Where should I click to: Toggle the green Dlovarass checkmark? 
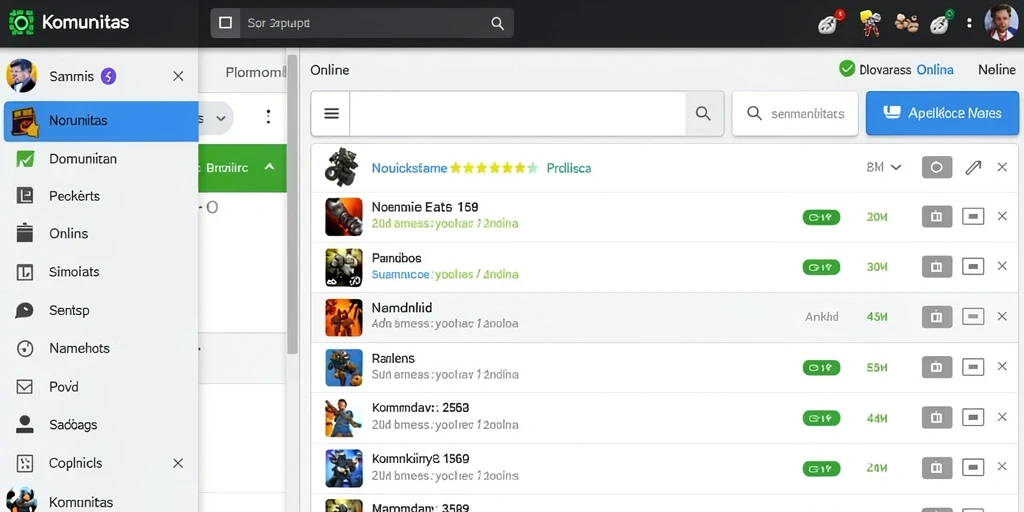coord(847,69)
